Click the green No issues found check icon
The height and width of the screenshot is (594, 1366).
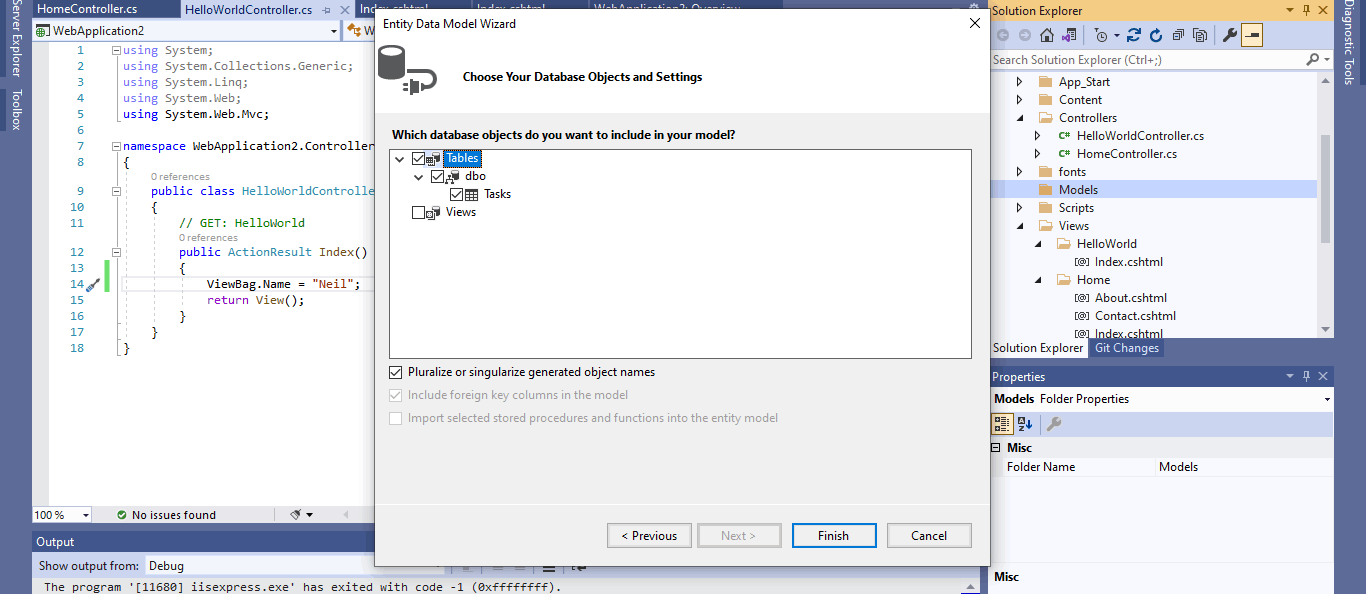(x=122, y=515)
